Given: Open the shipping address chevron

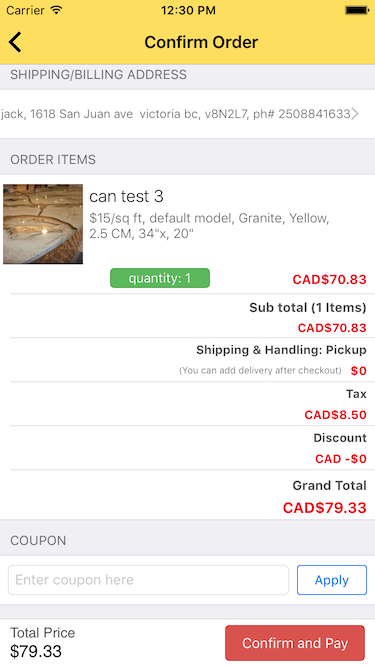Looking at the screenshot, I should (x=355, y=114).
